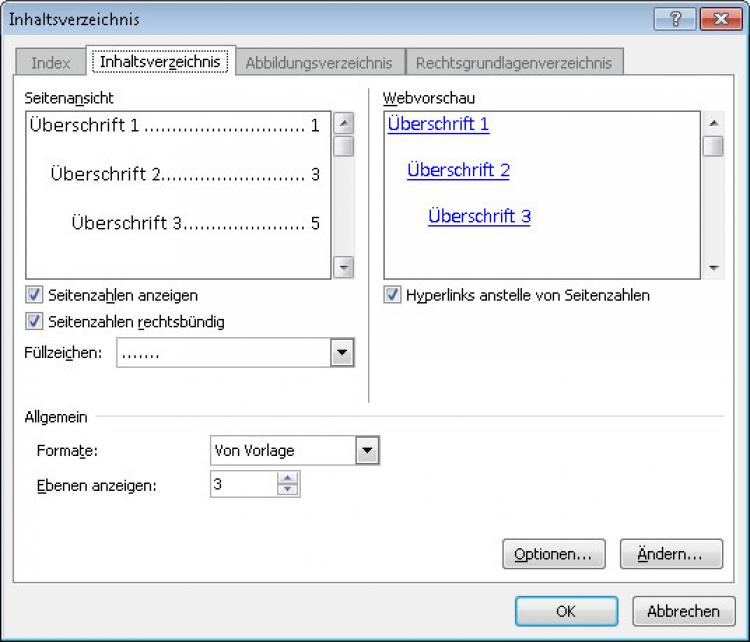The height and width of the screenshot is (642, 750).
Task: Confirm with the OK button
Action: 566,611
